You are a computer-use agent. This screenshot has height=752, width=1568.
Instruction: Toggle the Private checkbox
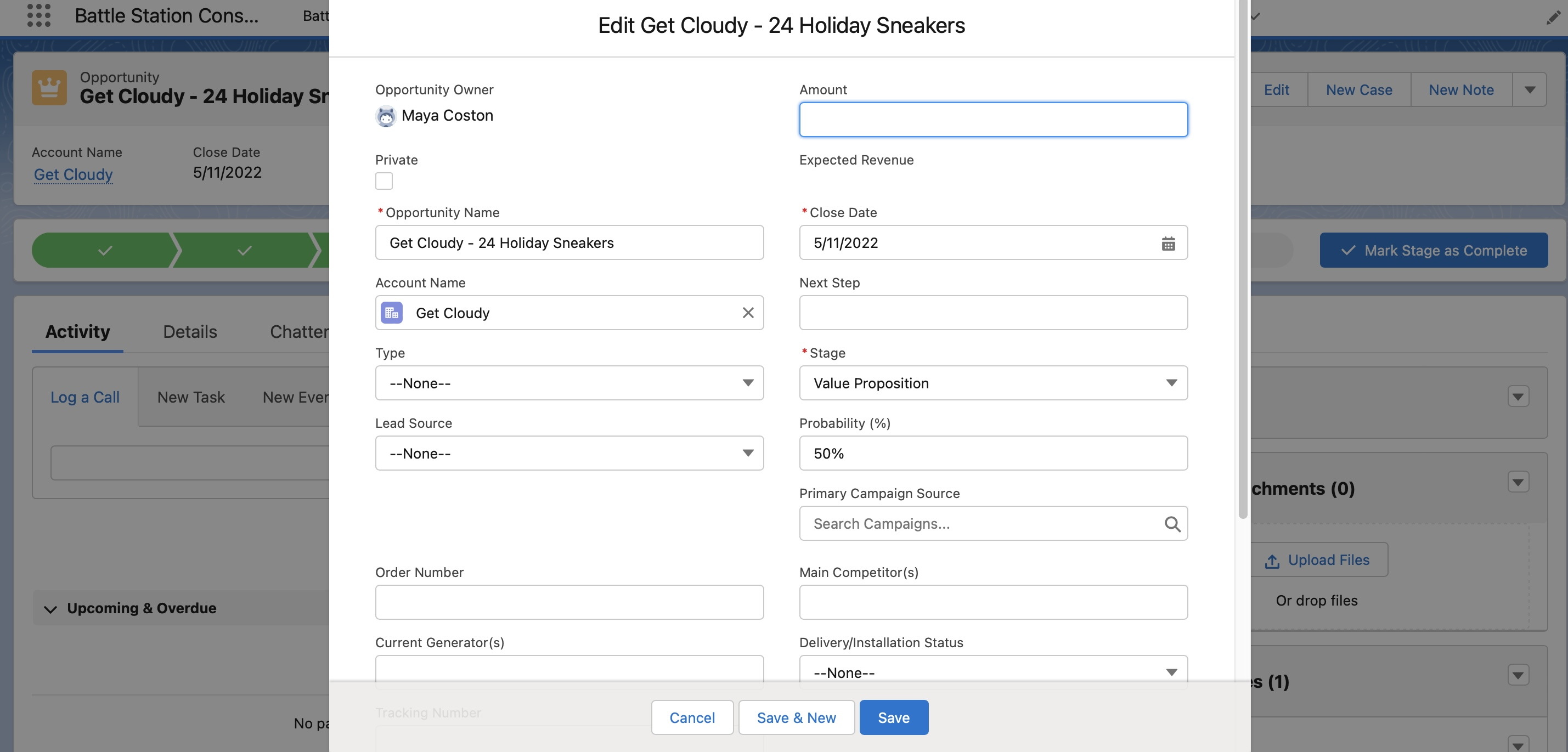383,180
